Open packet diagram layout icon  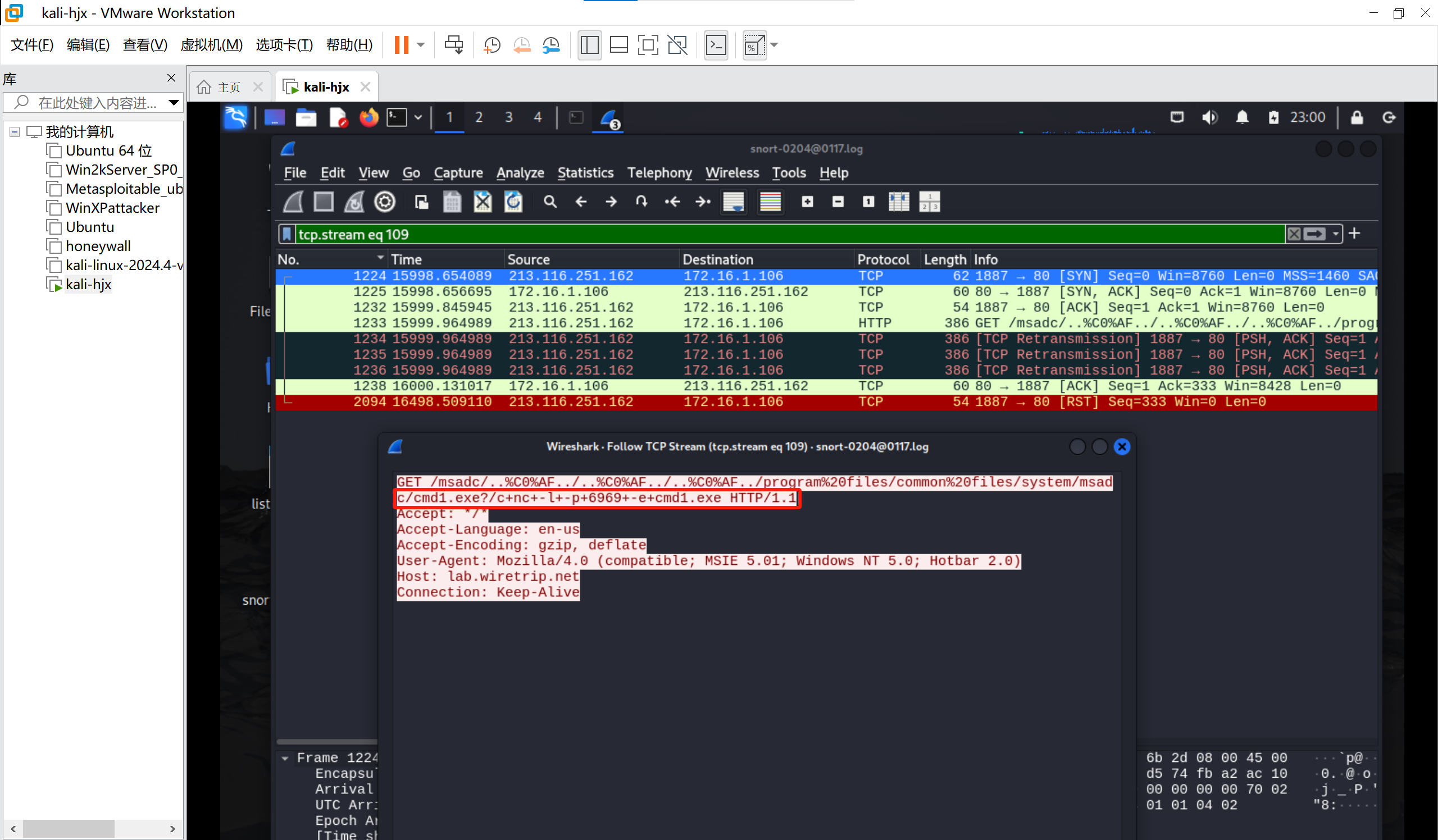coord(930,202)
